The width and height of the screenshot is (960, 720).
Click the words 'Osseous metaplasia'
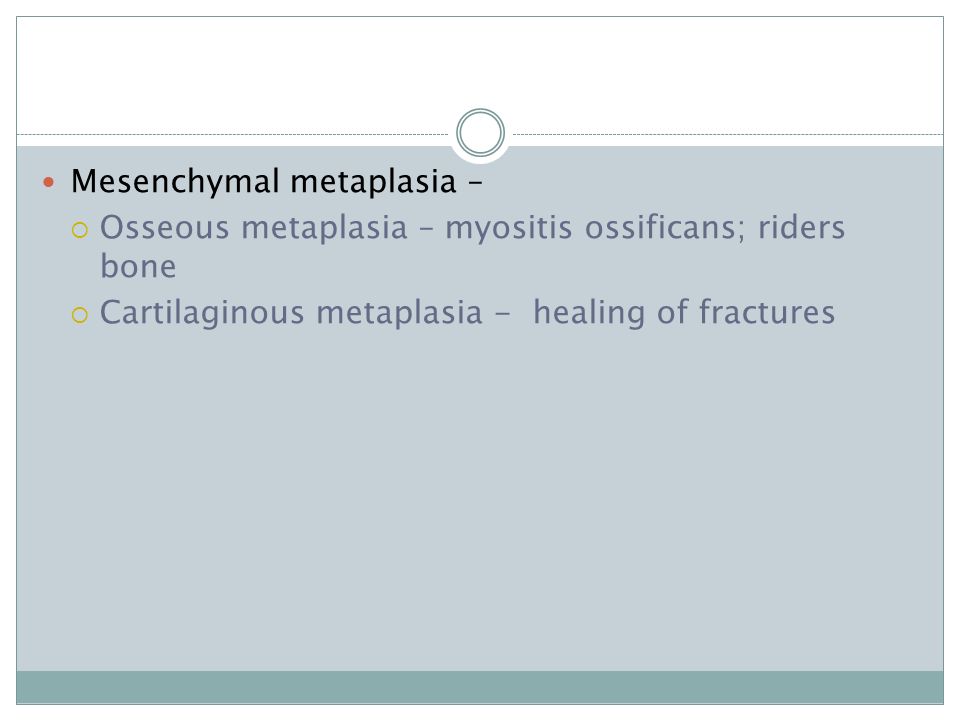point(253,227)
